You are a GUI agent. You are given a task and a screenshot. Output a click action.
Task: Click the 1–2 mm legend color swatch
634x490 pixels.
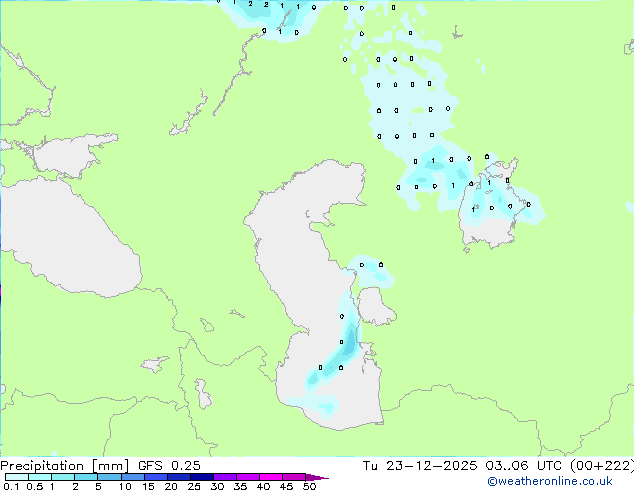click(x=63, y=477)
